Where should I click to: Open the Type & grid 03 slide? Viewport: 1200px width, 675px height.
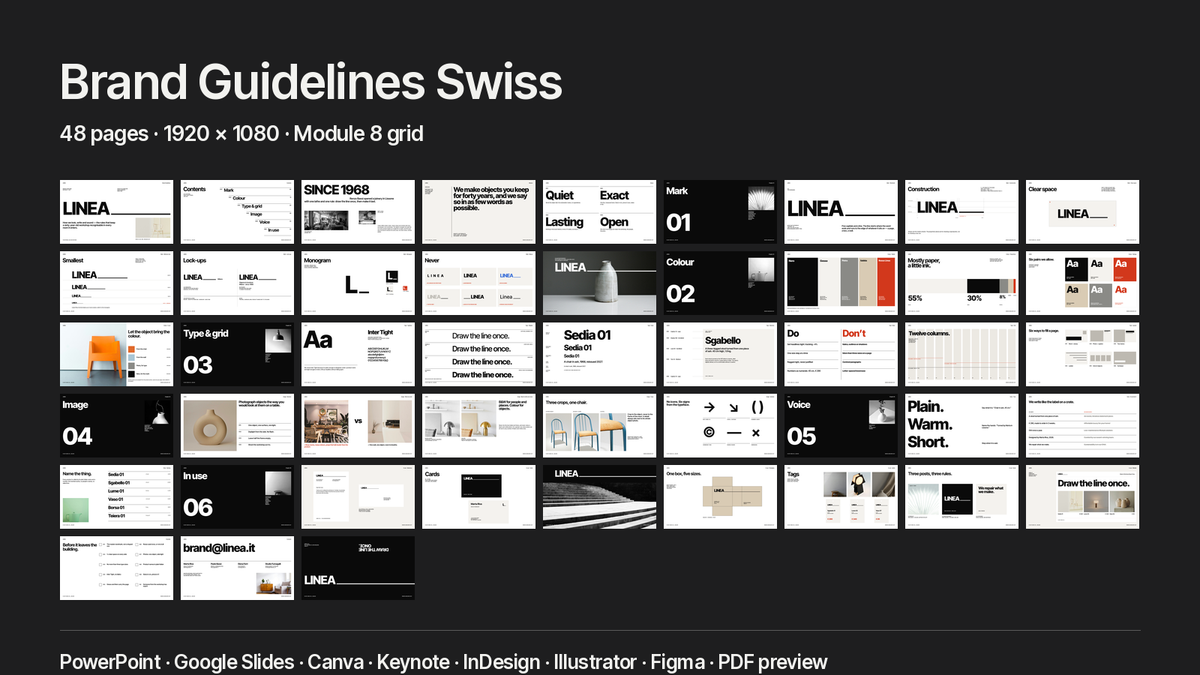237,354
